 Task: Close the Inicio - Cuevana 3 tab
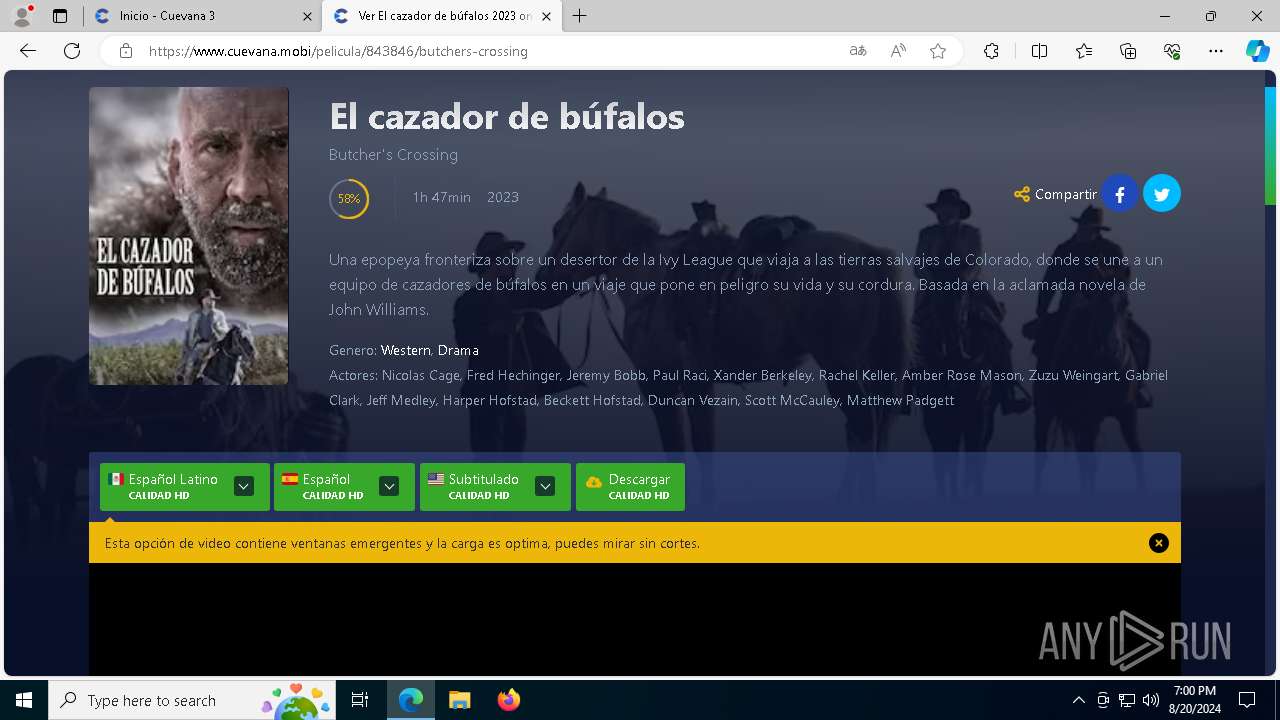pyautogui.click(x=307, y=16)
